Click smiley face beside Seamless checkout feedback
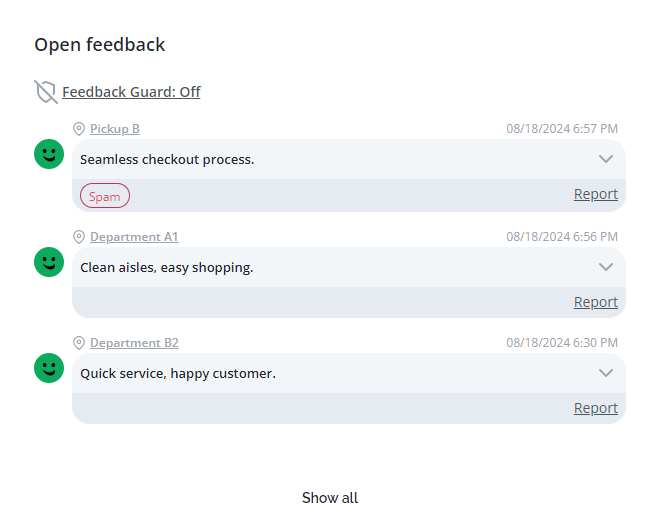Screen dimensions: 656x530 (x=49, y=154)
